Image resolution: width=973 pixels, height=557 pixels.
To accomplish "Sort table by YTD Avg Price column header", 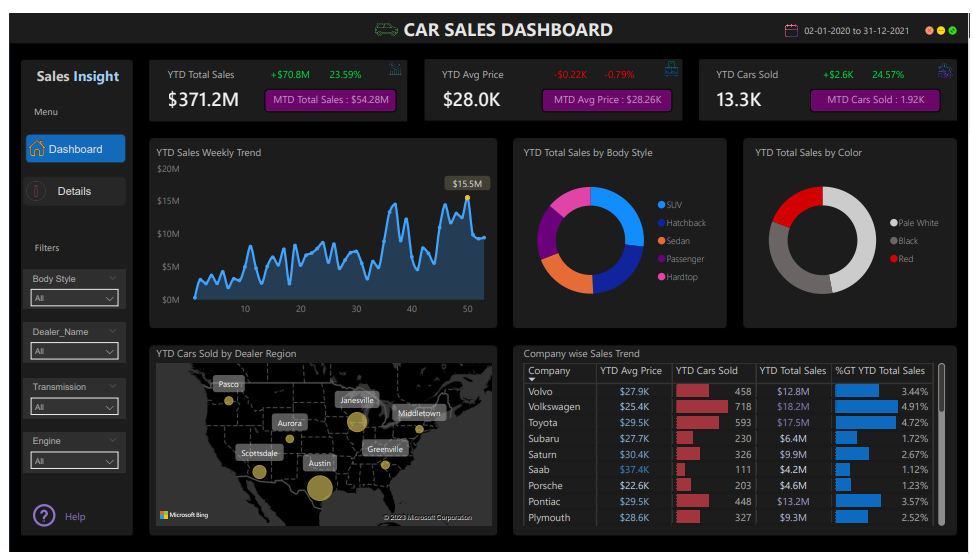I will point(630,371).
